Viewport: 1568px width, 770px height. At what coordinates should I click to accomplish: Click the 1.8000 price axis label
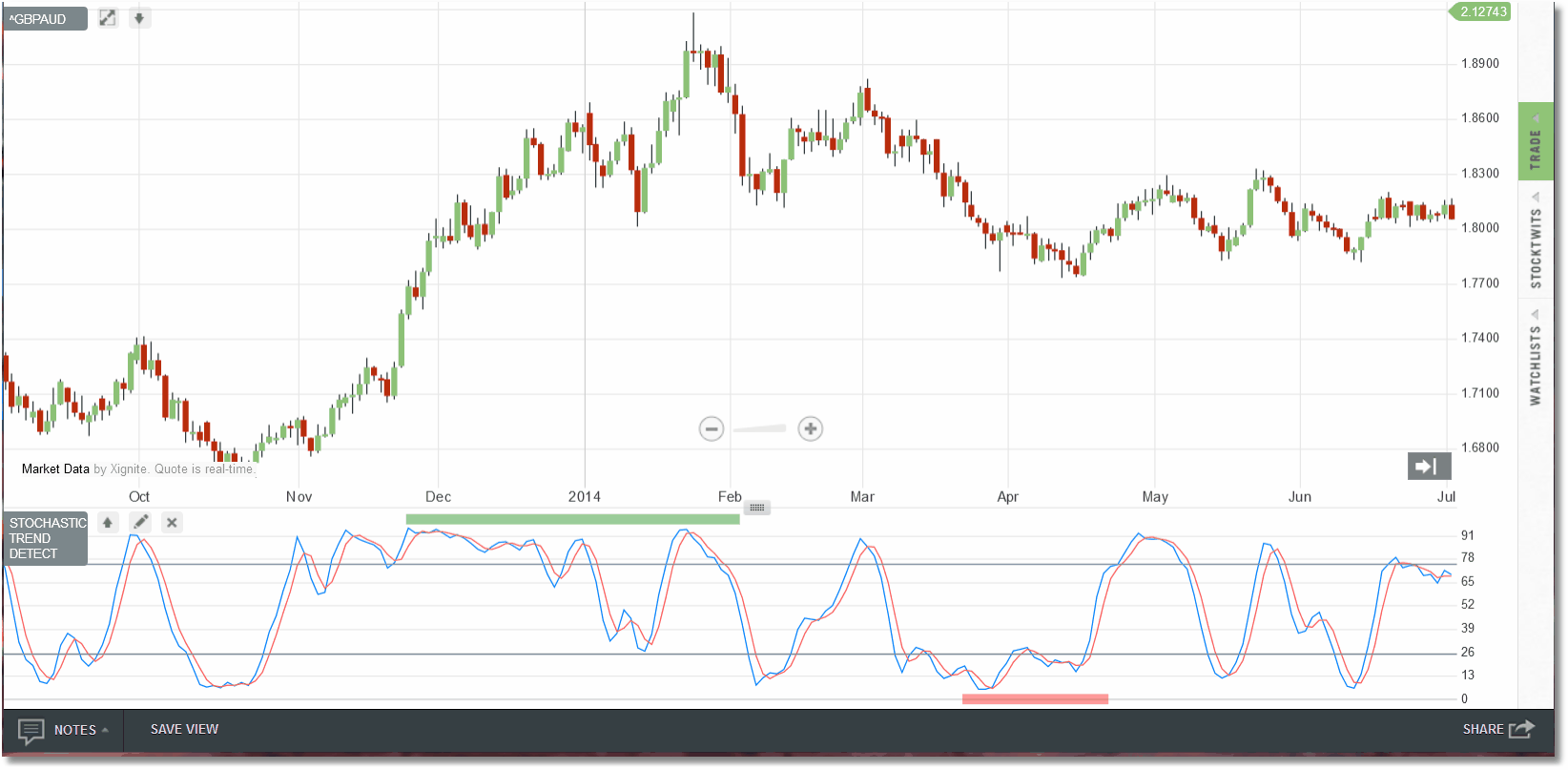pos(1480,228)
